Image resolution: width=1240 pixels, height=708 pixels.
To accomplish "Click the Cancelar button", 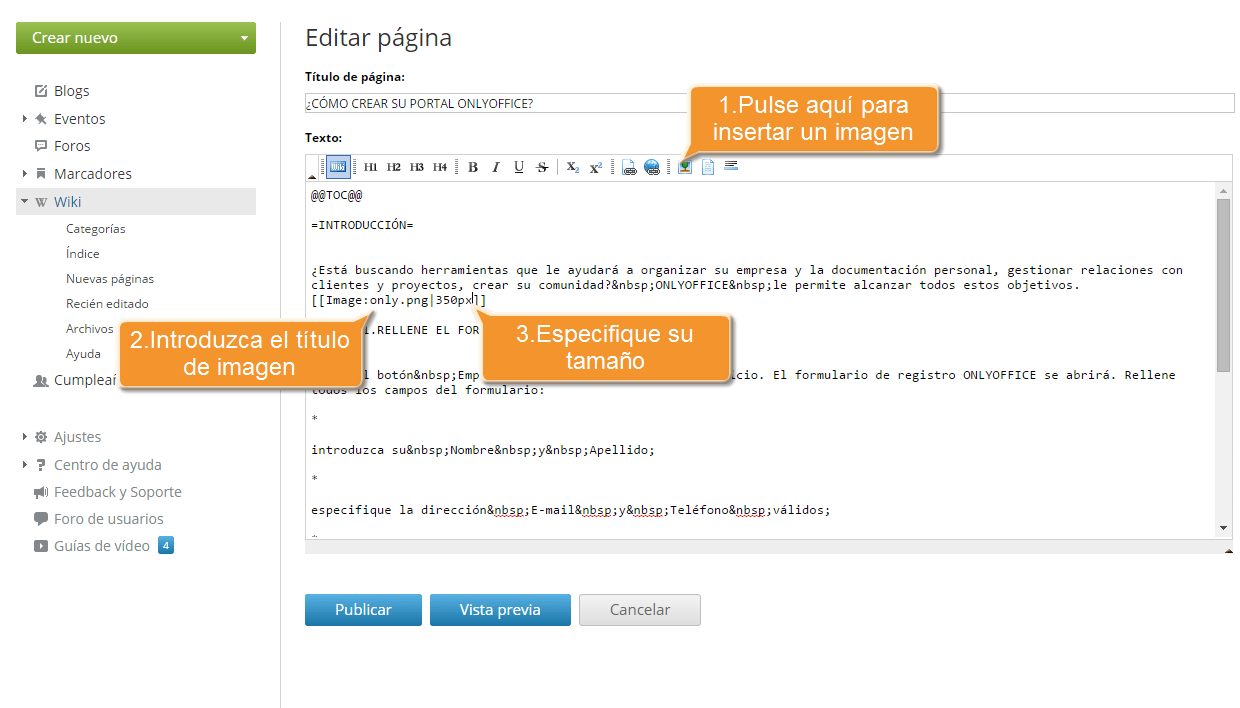I will tap(640, 610).
